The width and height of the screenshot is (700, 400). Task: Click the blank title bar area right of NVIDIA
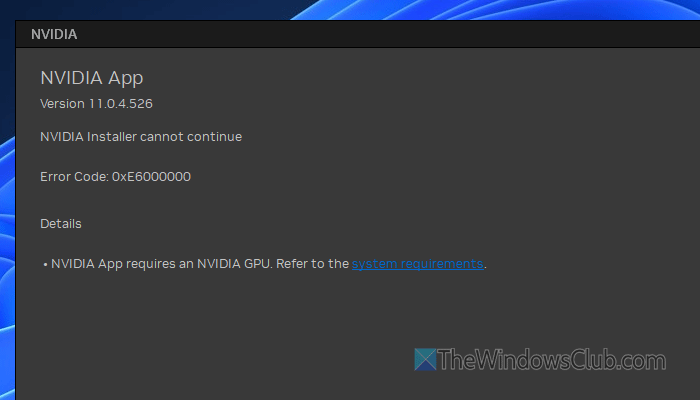point(400,33)
